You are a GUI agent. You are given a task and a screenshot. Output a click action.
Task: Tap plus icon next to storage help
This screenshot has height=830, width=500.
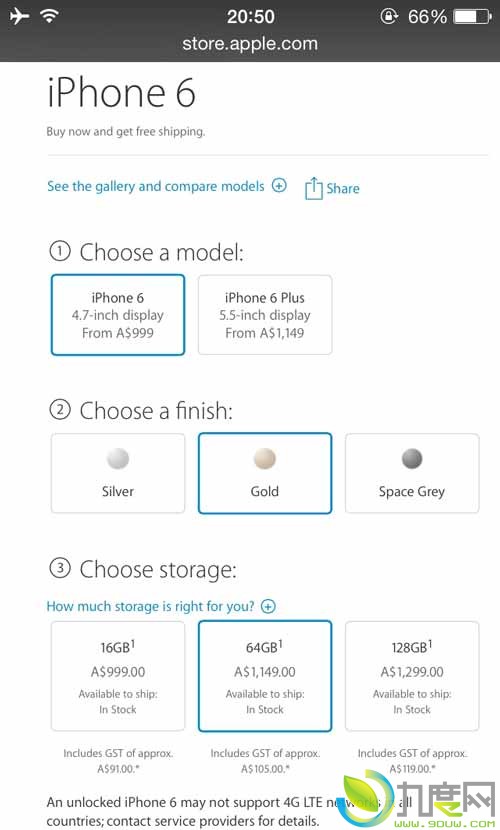pyautogui.click(x=268, y=606)
